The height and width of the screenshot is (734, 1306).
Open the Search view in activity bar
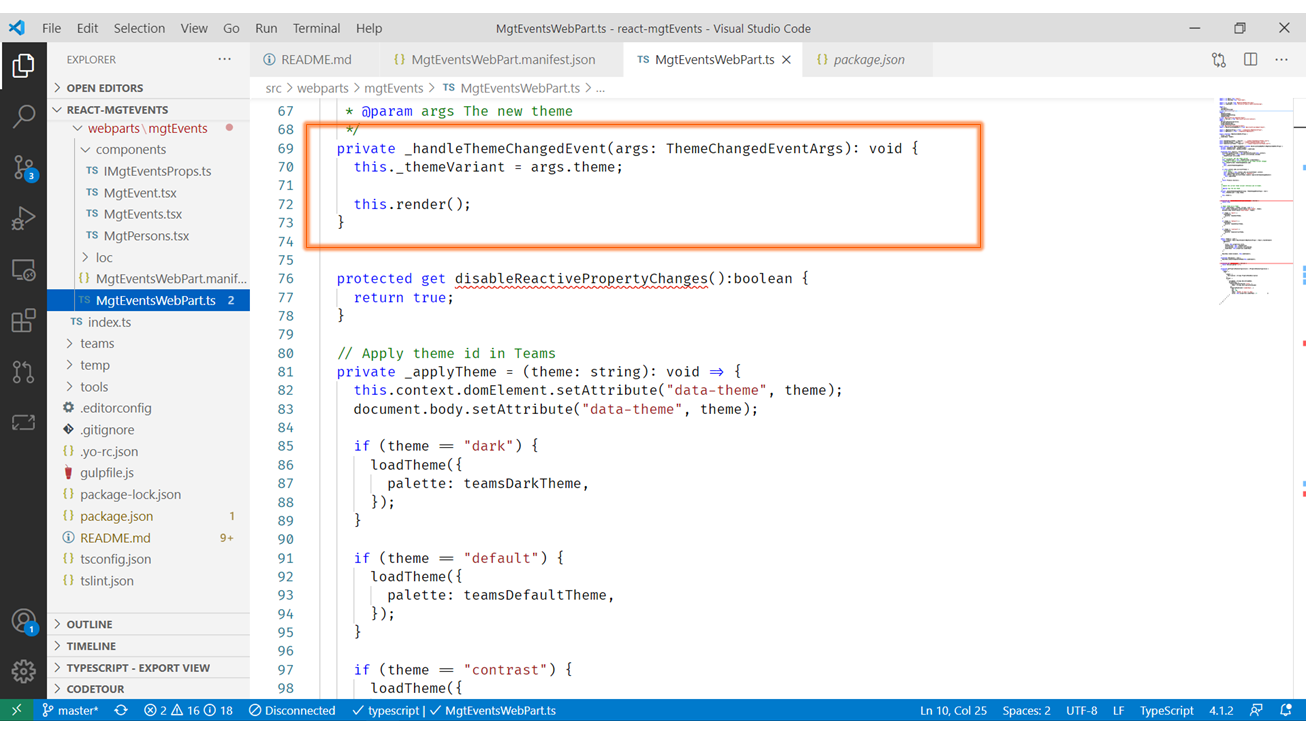(23, 117)
